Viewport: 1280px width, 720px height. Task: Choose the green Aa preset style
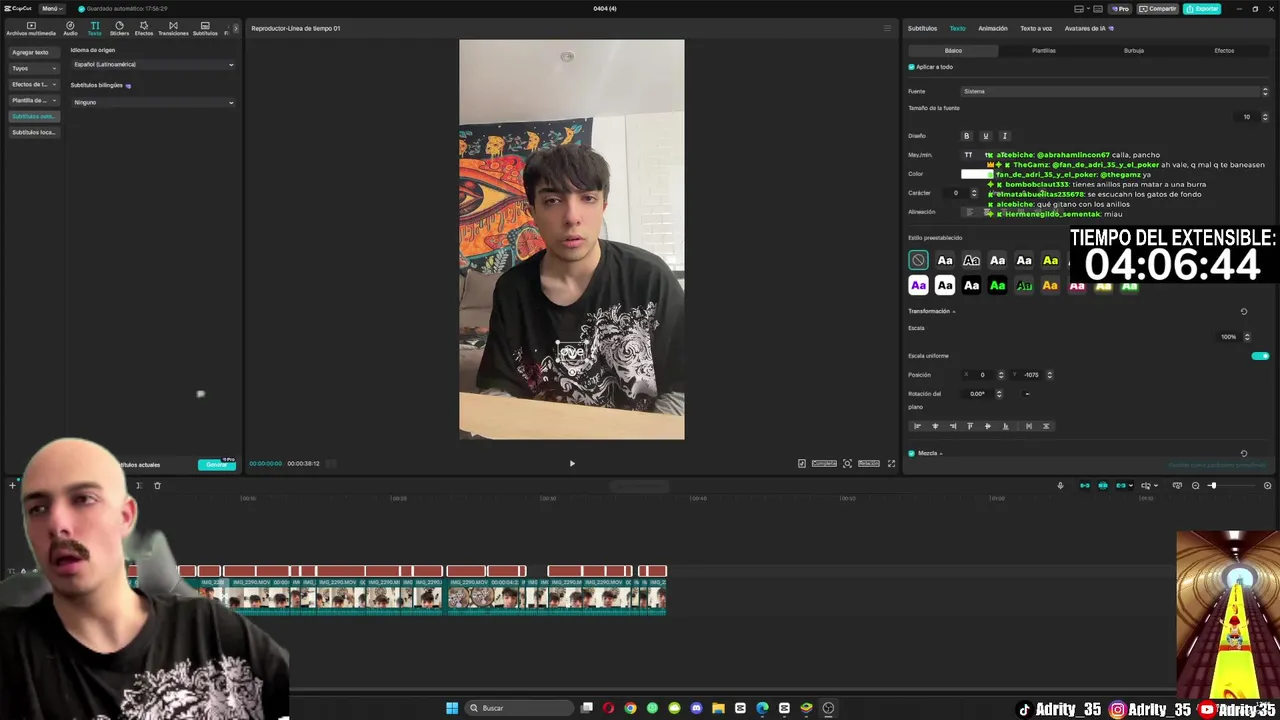click(997, 286)
